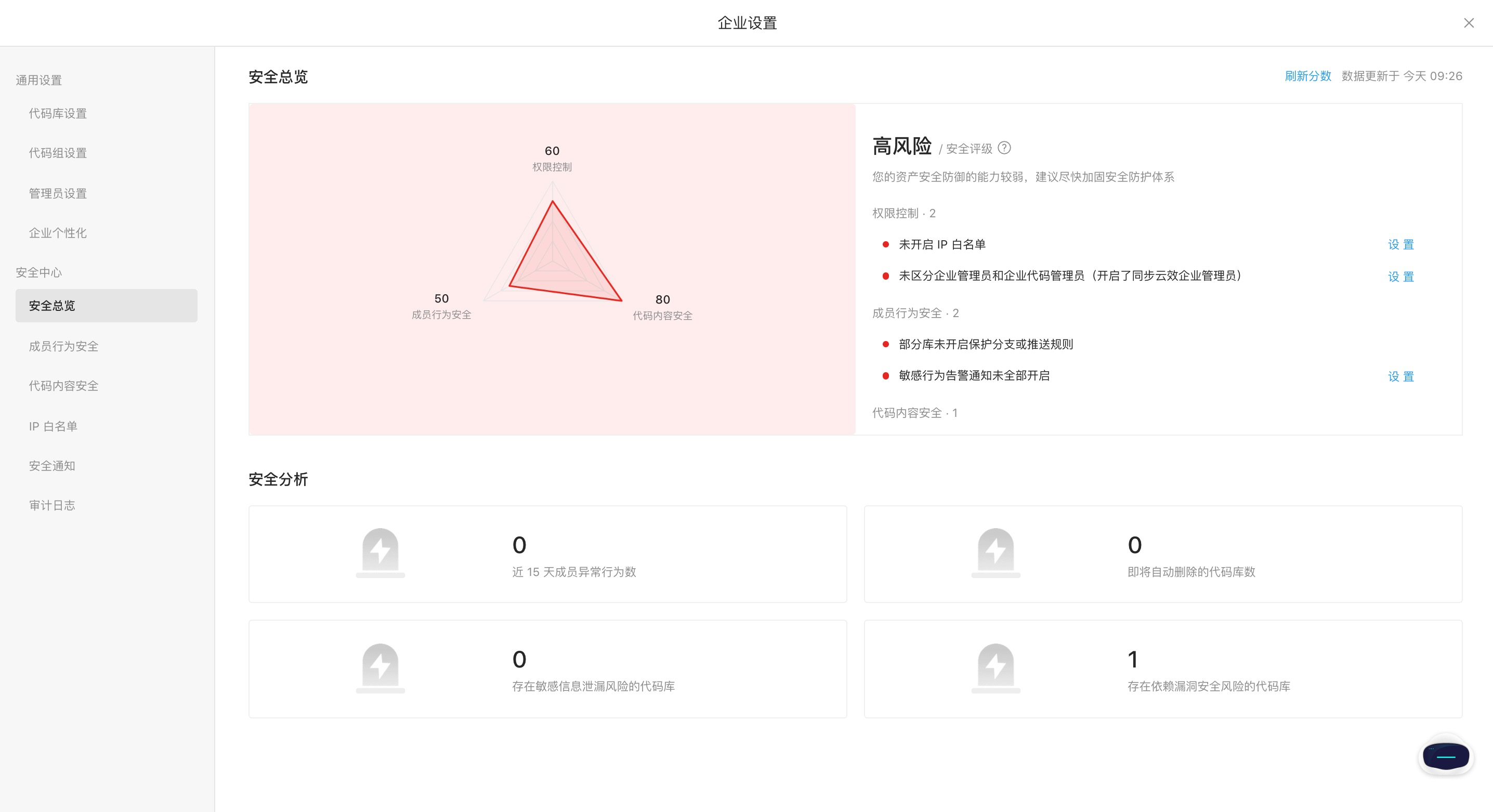The image size is (1493, 812).
Task: Click 成员行为安全 · 2 section heading
Action: [915, 313]
